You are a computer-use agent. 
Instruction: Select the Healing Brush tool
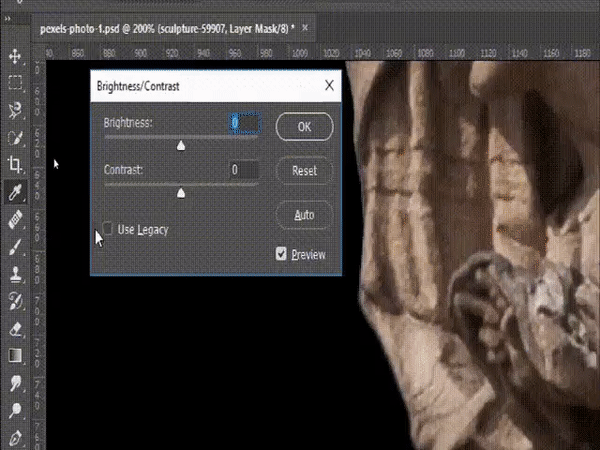tap(15, 219)
